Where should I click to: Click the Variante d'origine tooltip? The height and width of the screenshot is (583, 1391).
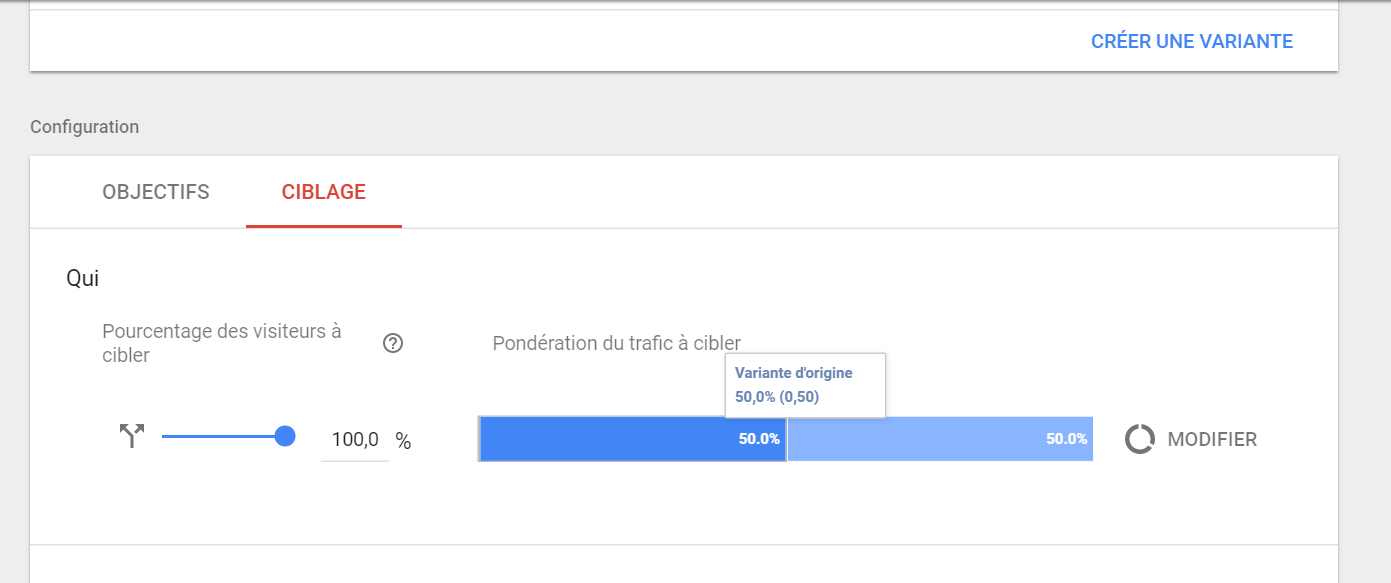pos(806,385)
